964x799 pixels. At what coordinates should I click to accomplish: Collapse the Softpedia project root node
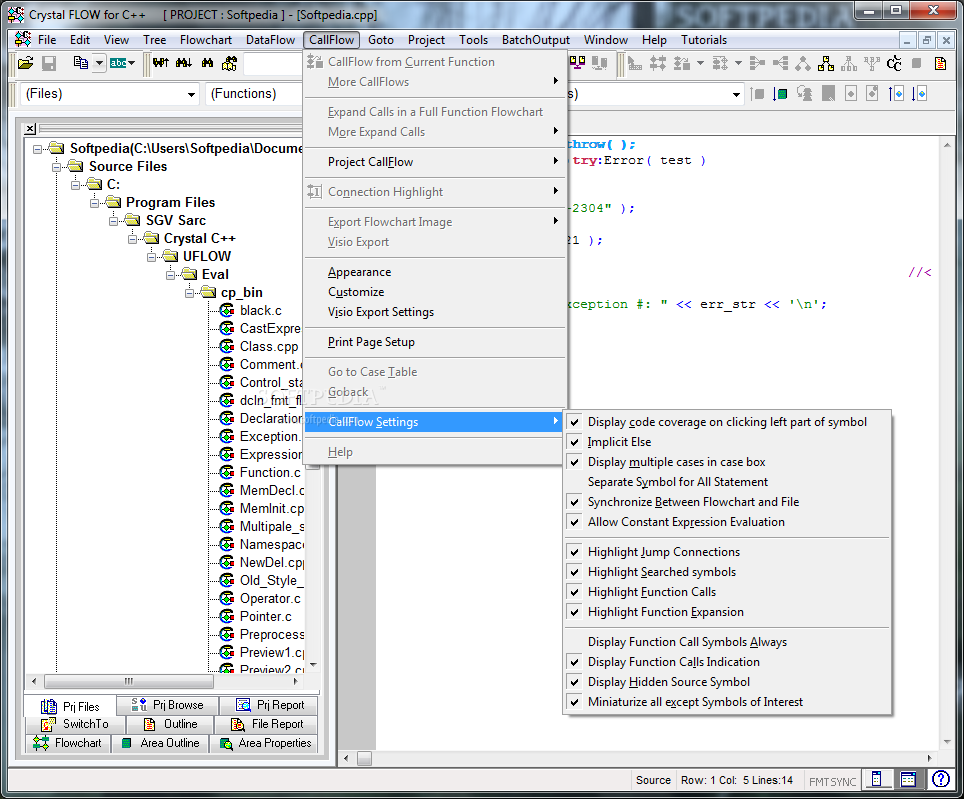point(38,149)
